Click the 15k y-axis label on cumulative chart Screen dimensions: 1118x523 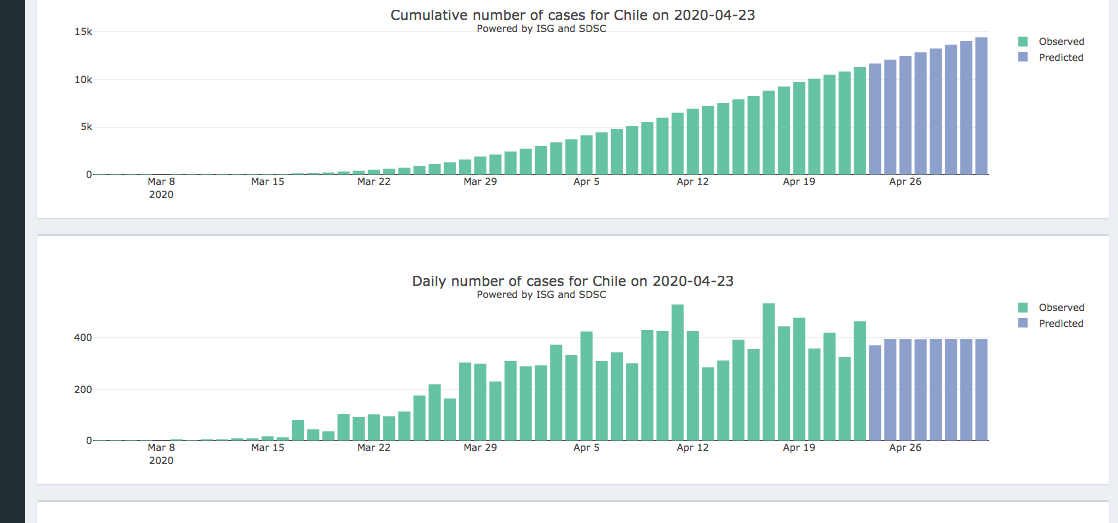83,32
